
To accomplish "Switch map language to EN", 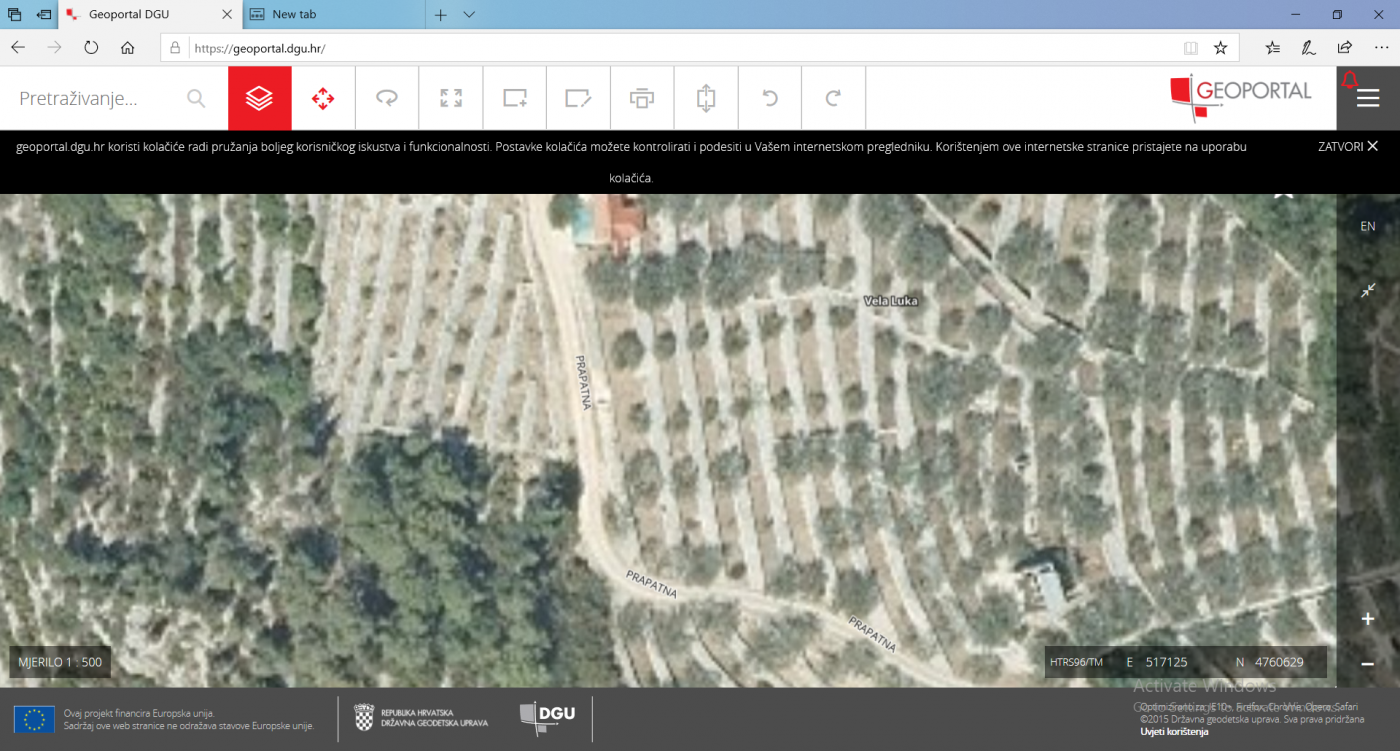I will [1368, 227].
